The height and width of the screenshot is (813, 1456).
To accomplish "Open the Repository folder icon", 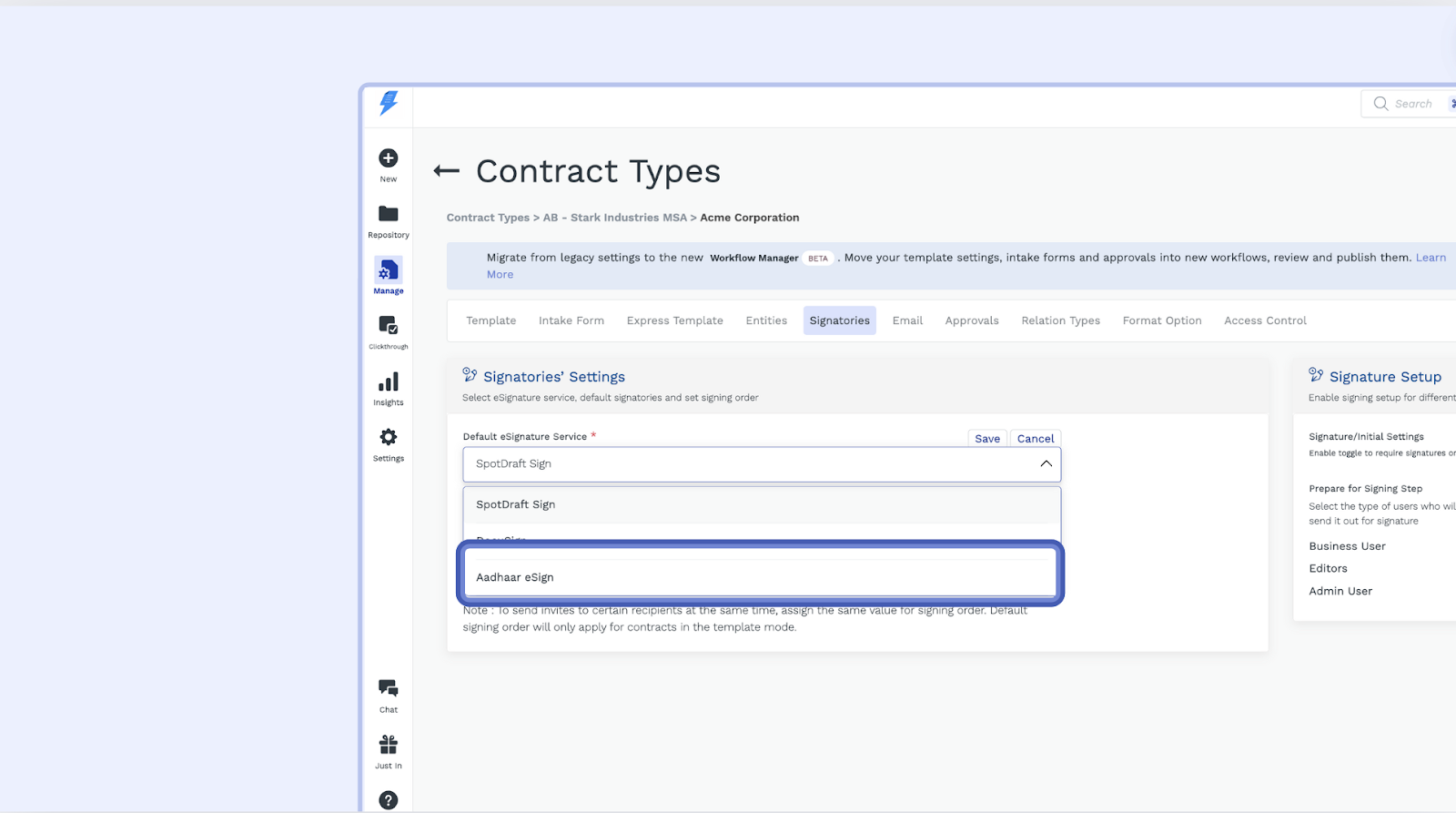I will (389, 214).
